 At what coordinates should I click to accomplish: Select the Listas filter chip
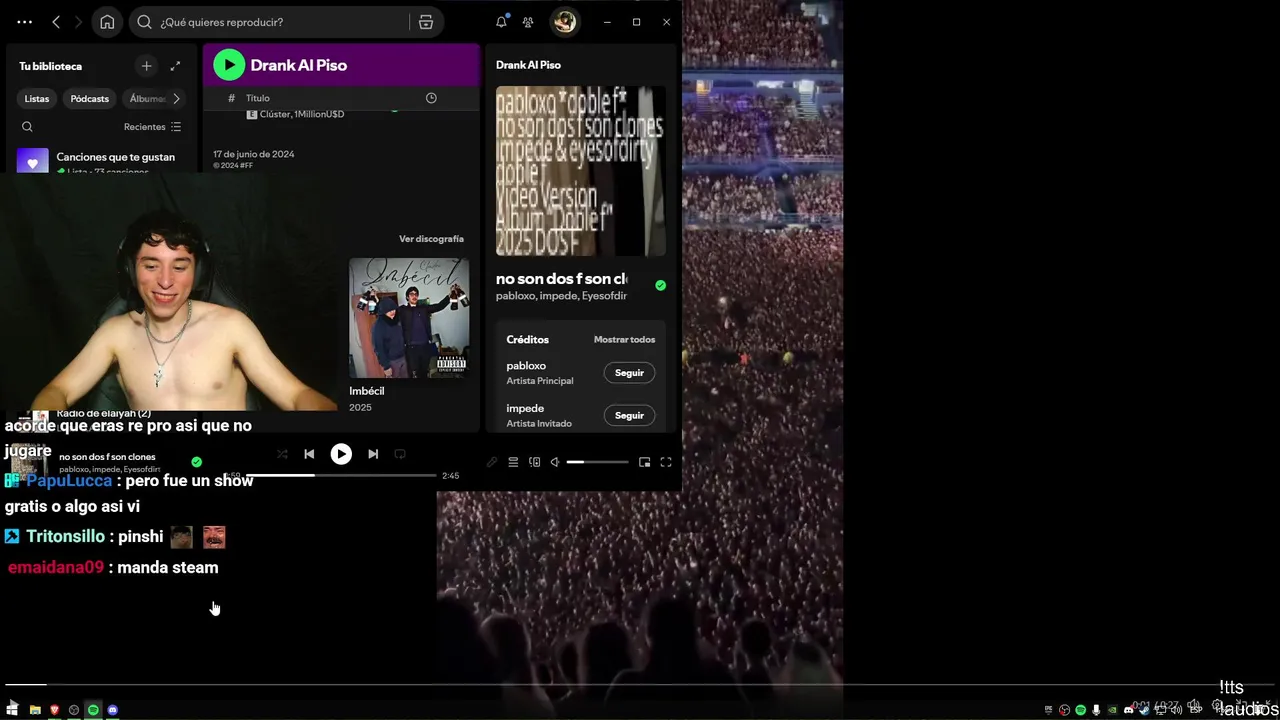pos(37,99)
